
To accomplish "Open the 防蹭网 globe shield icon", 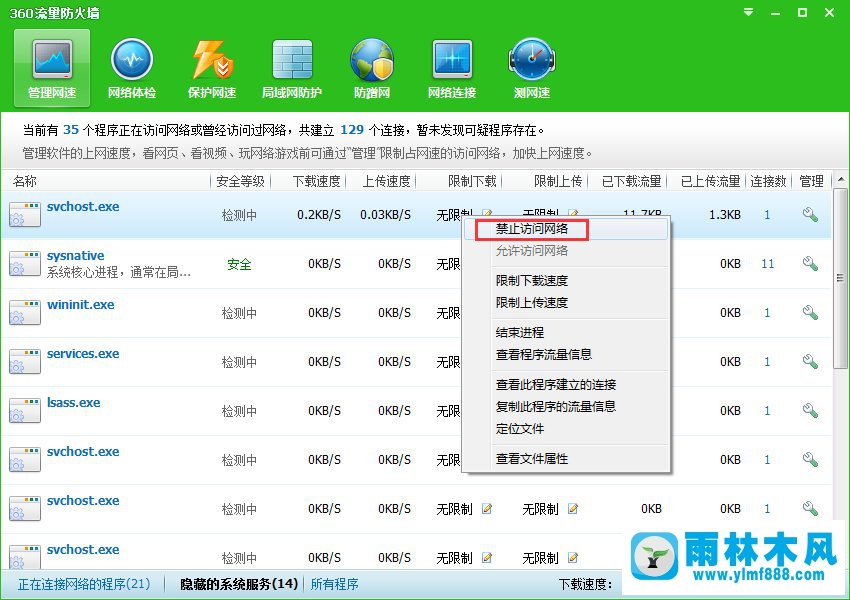I will [x=372, y=67].
